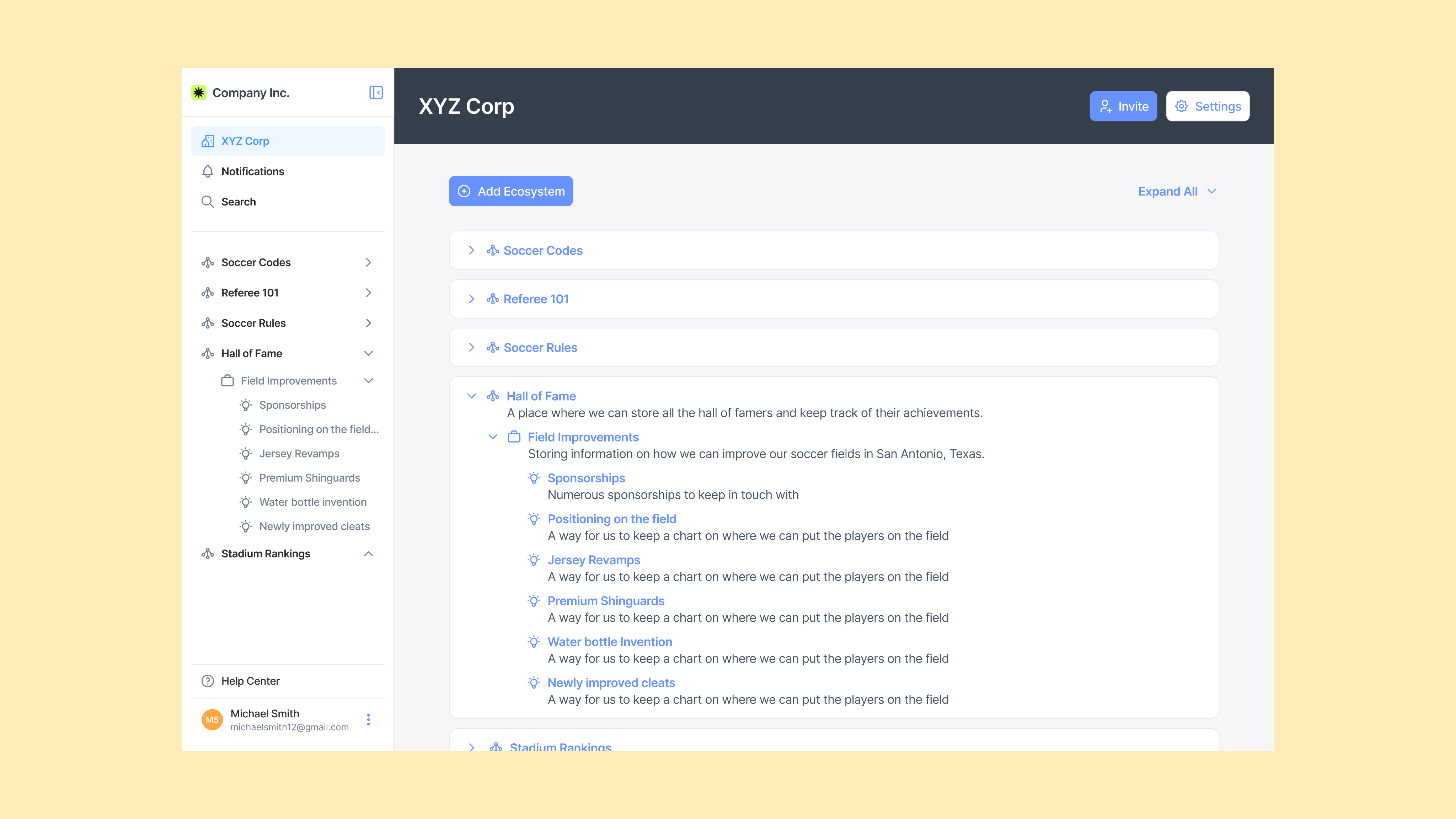Click the Add Ecosystem button

511,192
